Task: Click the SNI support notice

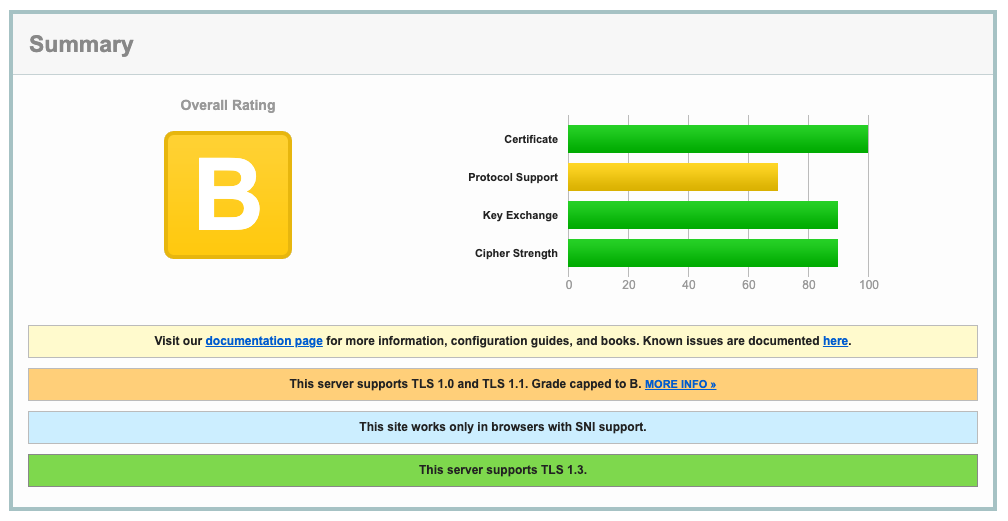Action: (x=503, y=427)
